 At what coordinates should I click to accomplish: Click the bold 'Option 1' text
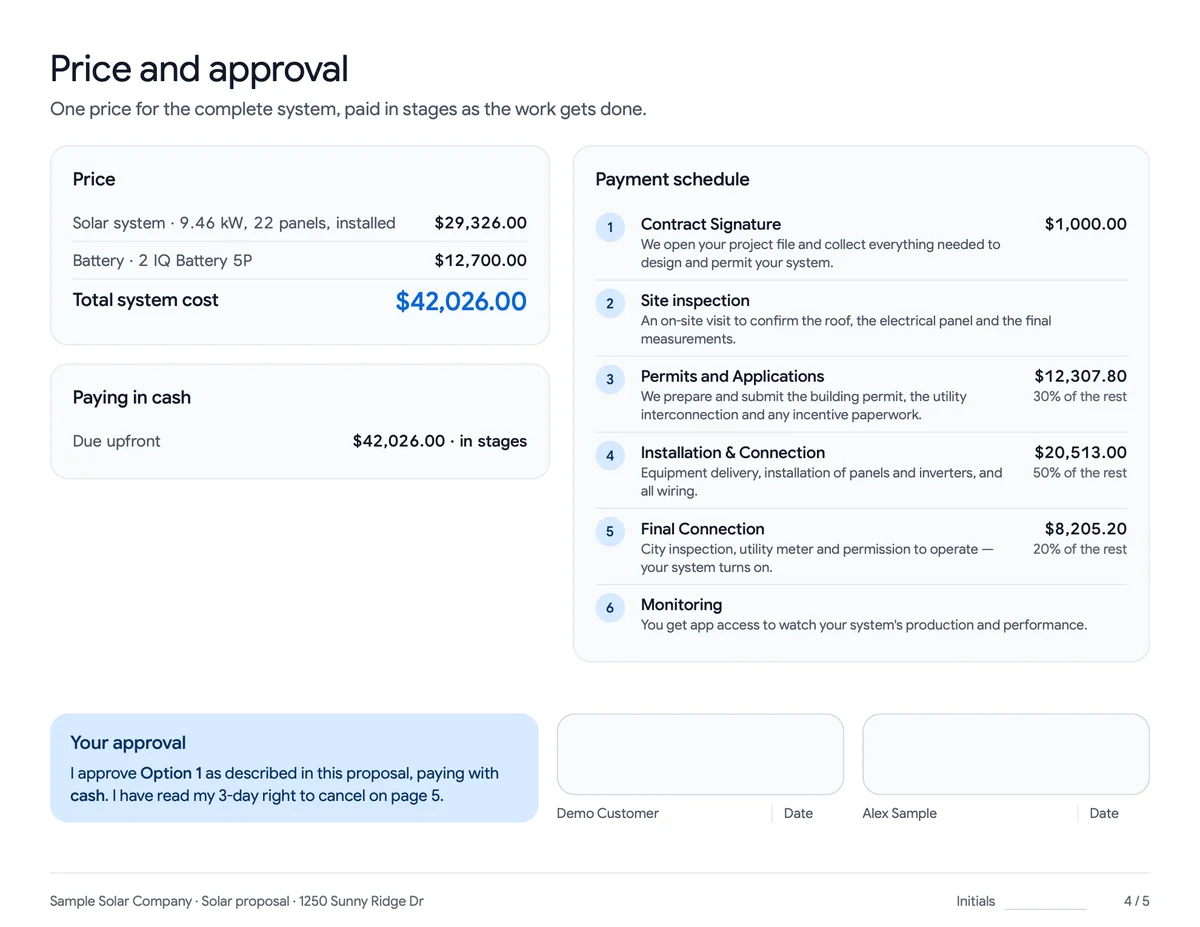coord(171,773)
